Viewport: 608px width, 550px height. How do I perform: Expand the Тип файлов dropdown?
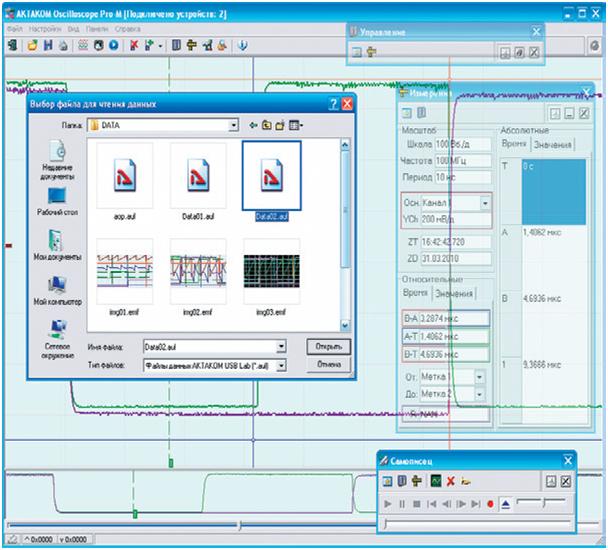tap(282, 365)
